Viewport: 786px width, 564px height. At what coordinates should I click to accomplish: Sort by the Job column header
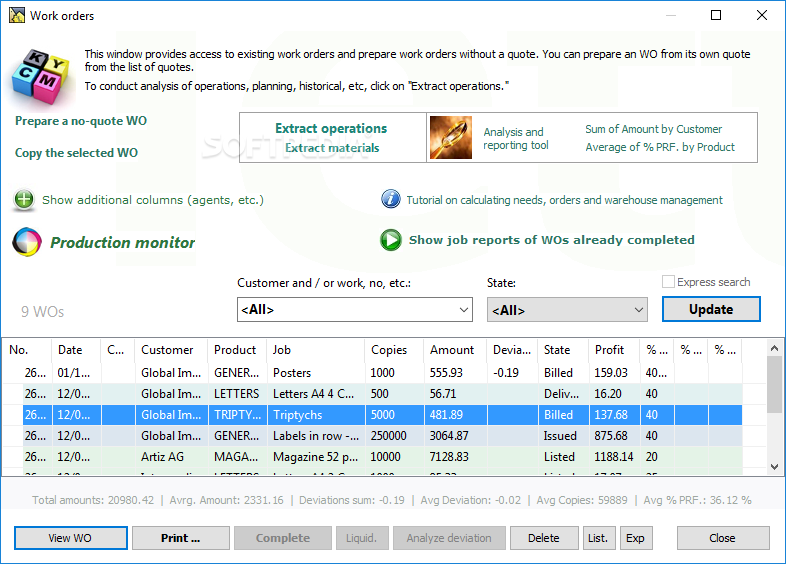(x=316, y=350)
